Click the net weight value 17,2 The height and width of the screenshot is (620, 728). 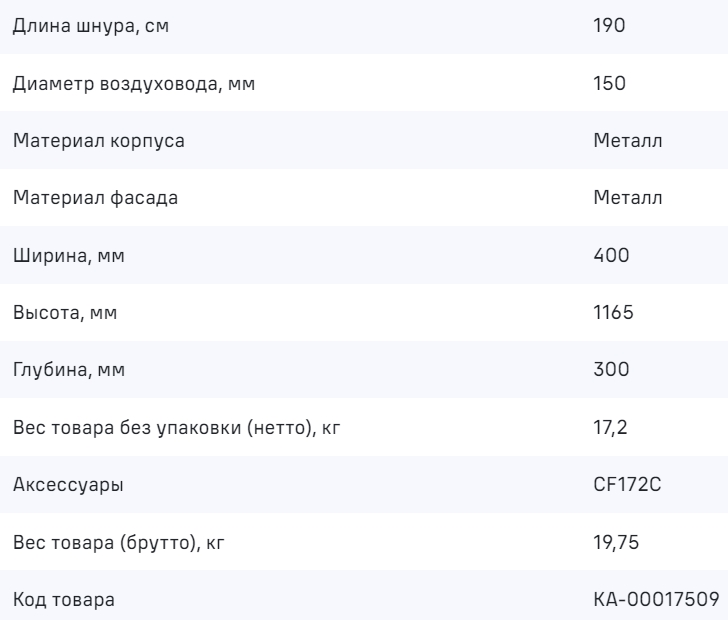coord(609,429)
